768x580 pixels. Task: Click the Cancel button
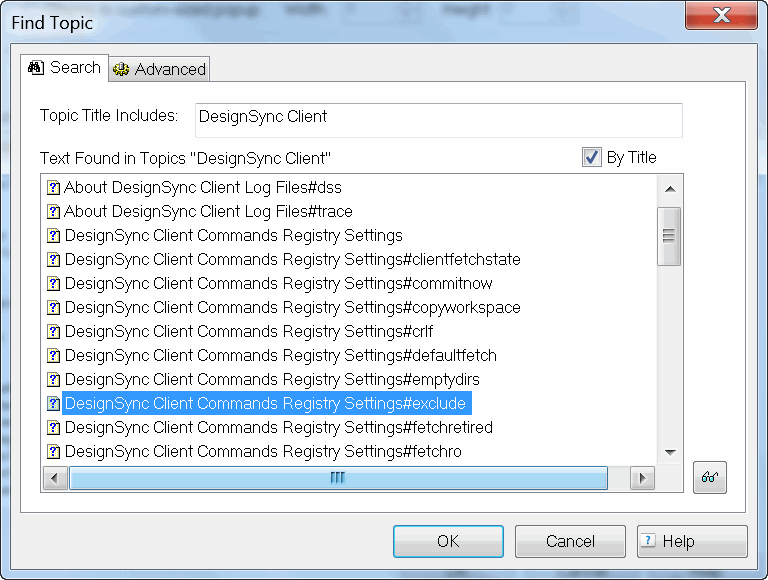tap(570, 541)
